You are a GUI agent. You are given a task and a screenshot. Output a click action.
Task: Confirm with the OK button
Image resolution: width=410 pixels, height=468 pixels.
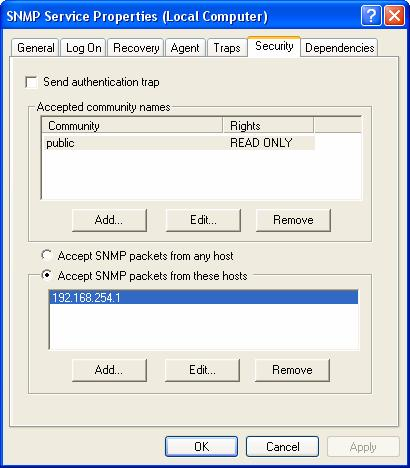click(201, 446)
